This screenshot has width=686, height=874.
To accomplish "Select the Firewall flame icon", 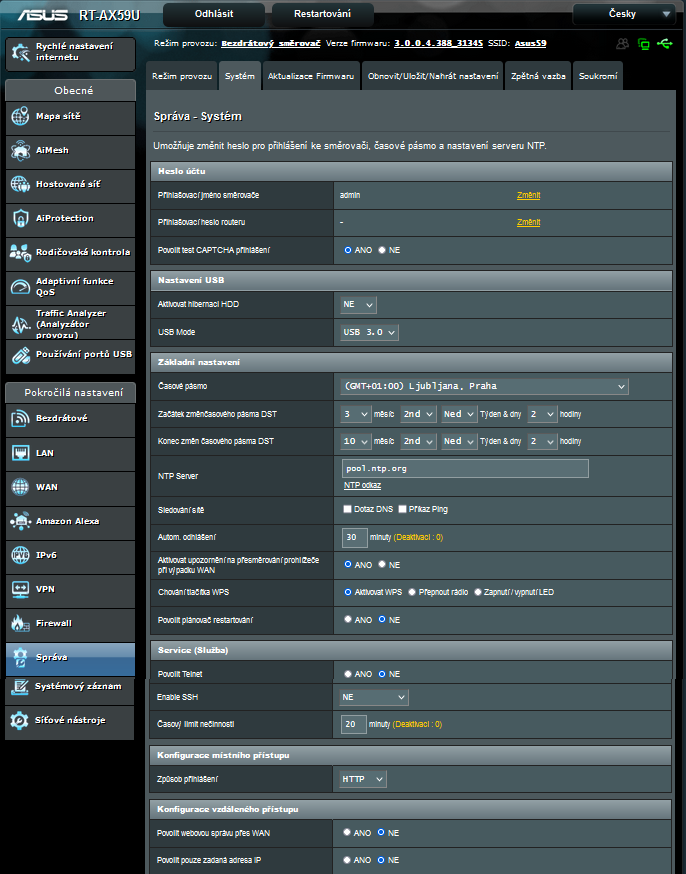I will (20, 624).
